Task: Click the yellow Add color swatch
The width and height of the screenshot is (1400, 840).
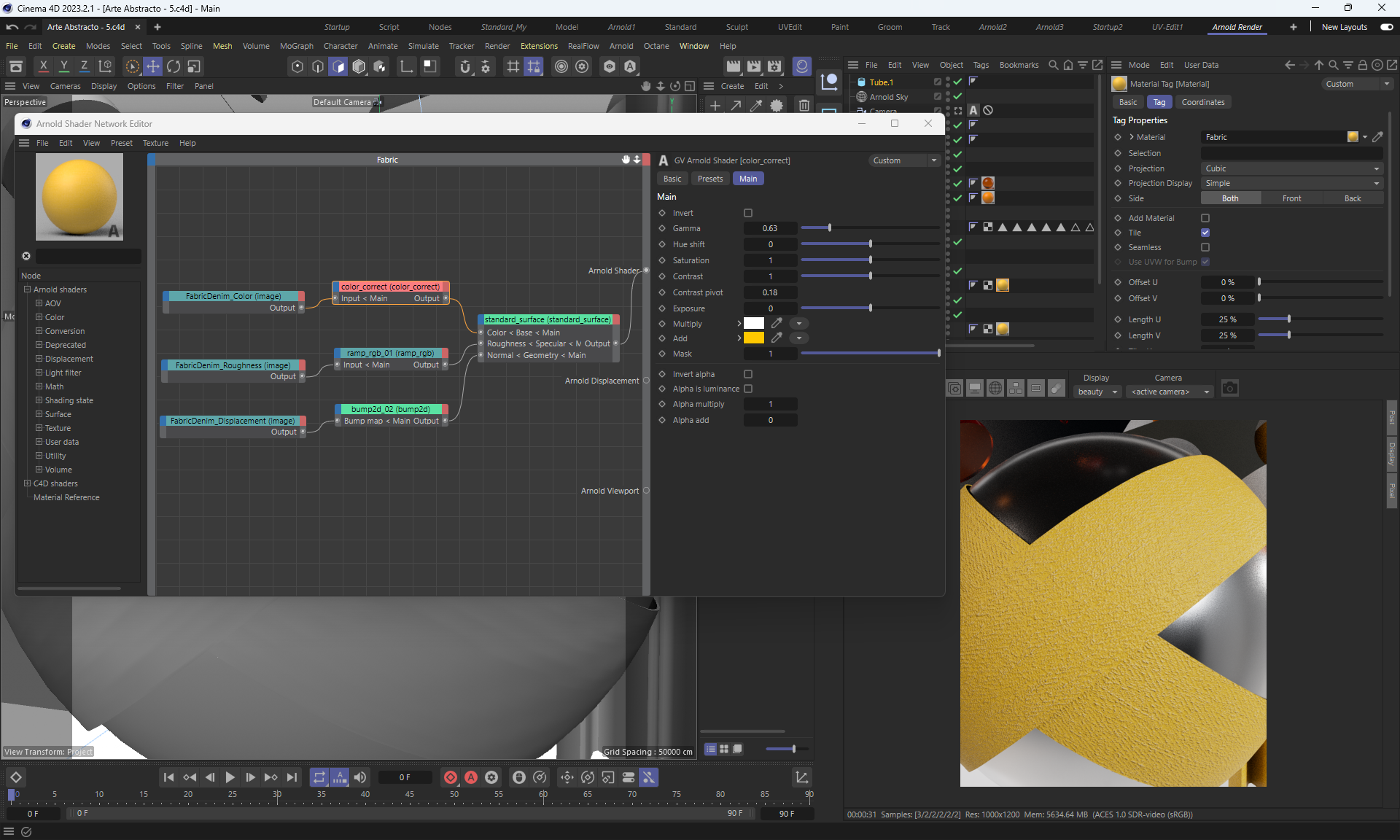Action: [x=754, y=338]
